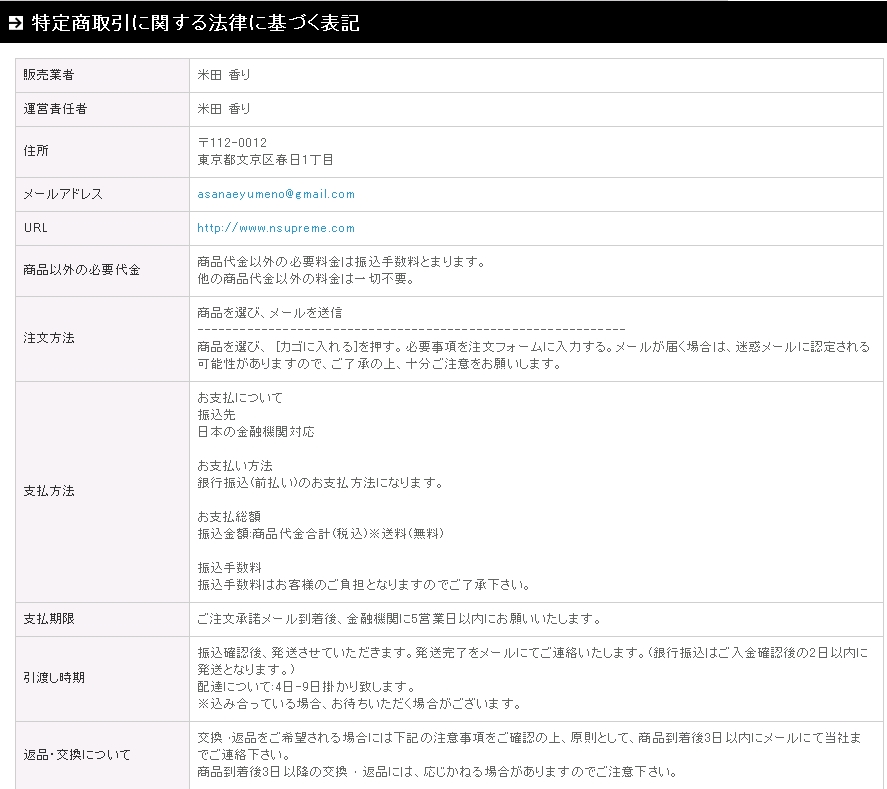Click the arrow icon in the header bar
887x789 pixels.
coord(16,23)
